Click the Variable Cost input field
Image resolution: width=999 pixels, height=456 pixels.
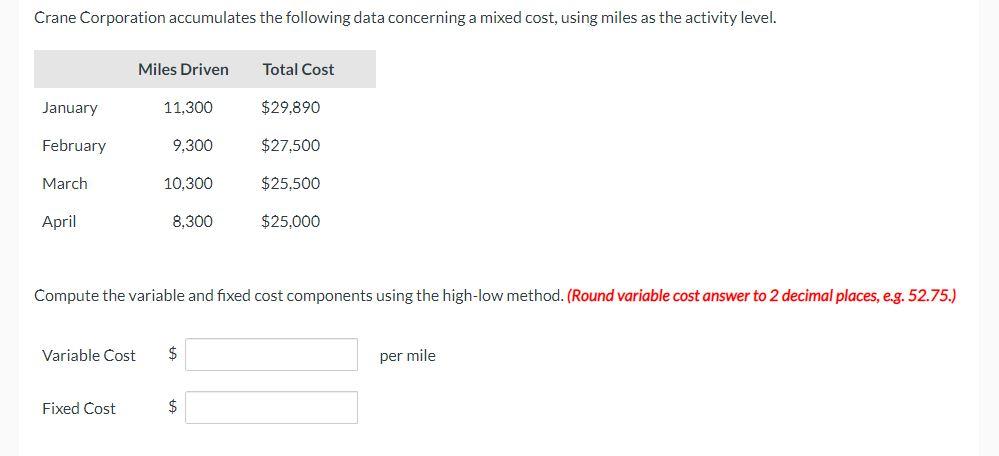pos(271,355)
